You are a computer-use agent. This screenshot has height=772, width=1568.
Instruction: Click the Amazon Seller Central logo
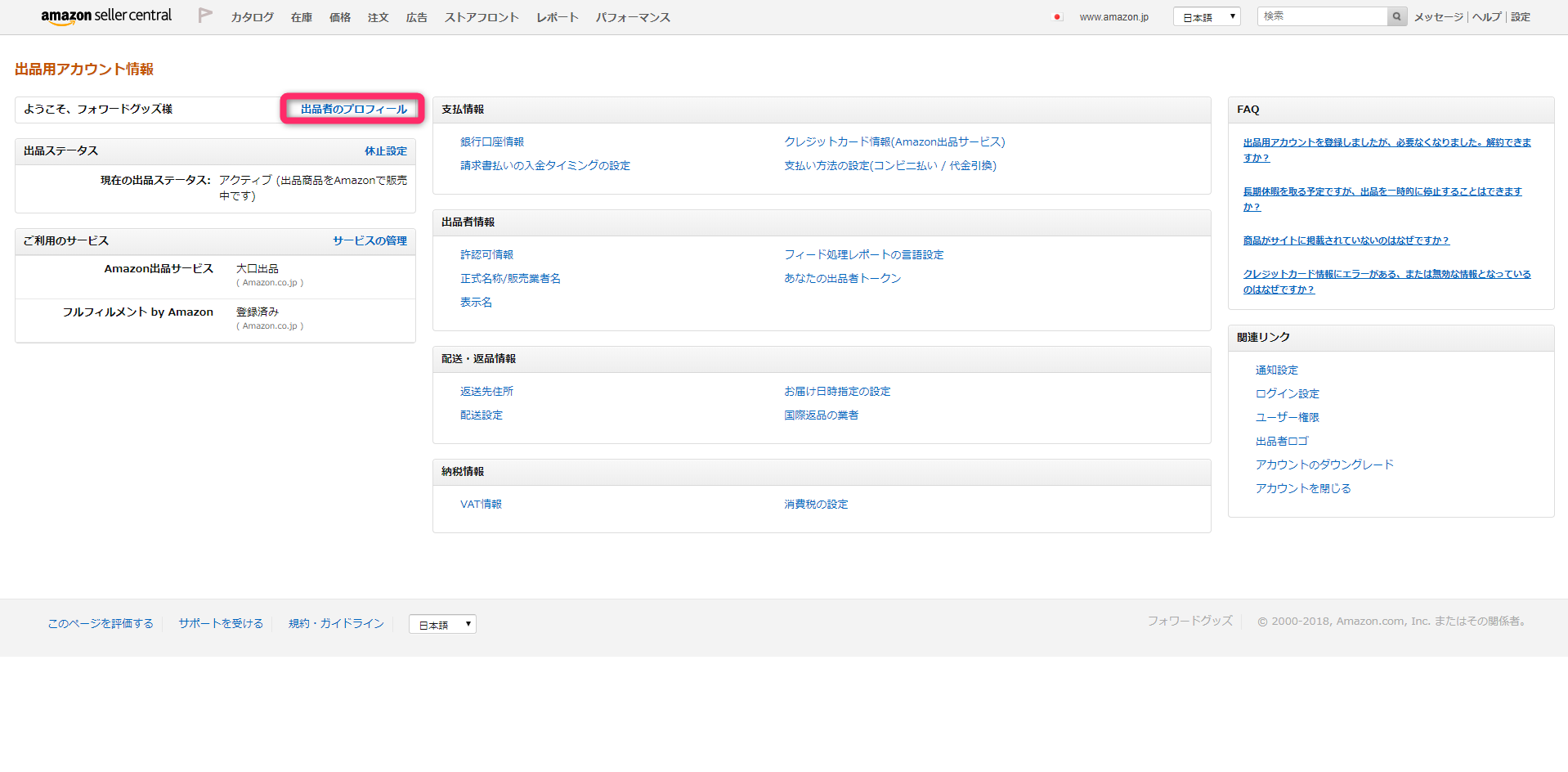(x=105, y=16)
